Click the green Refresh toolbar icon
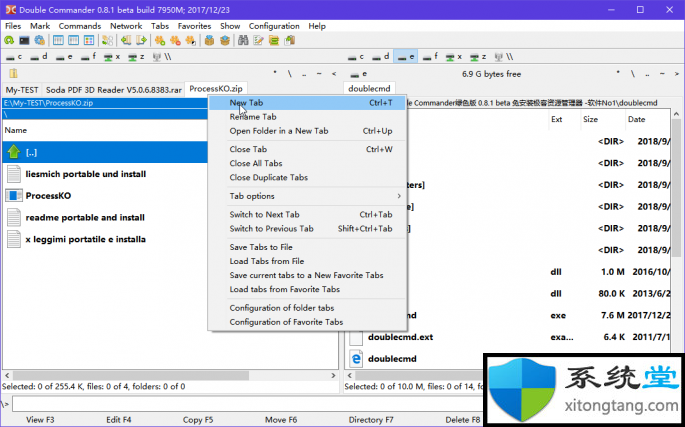This screenshot has height=427, width=685. click(x=9, y=41)
